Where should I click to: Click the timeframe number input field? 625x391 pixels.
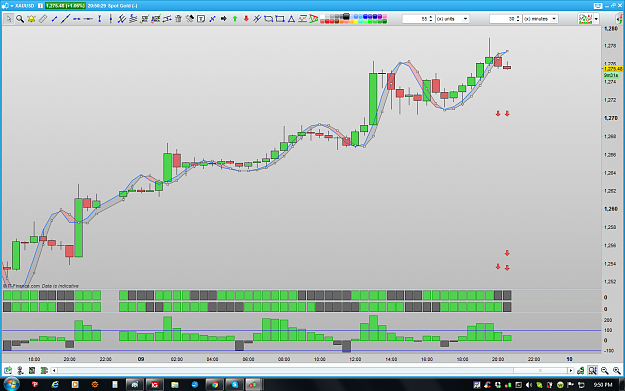pyautogui.click(x=502, y=19)
